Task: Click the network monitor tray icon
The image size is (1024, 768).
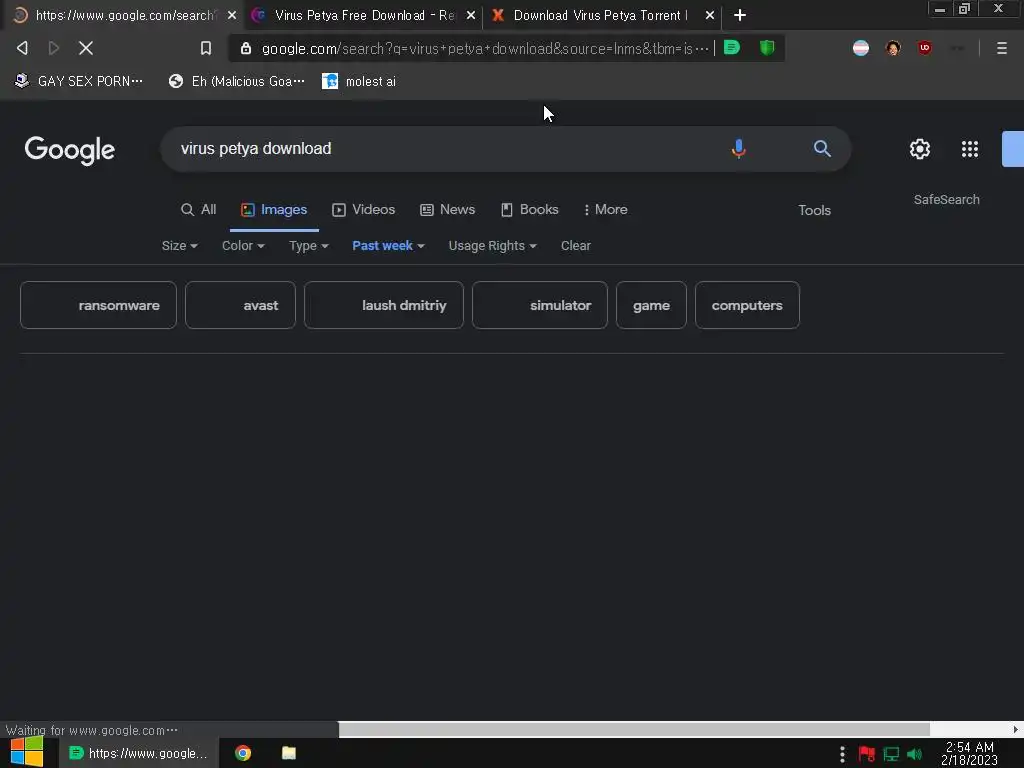Action: [x=891, y=754]
